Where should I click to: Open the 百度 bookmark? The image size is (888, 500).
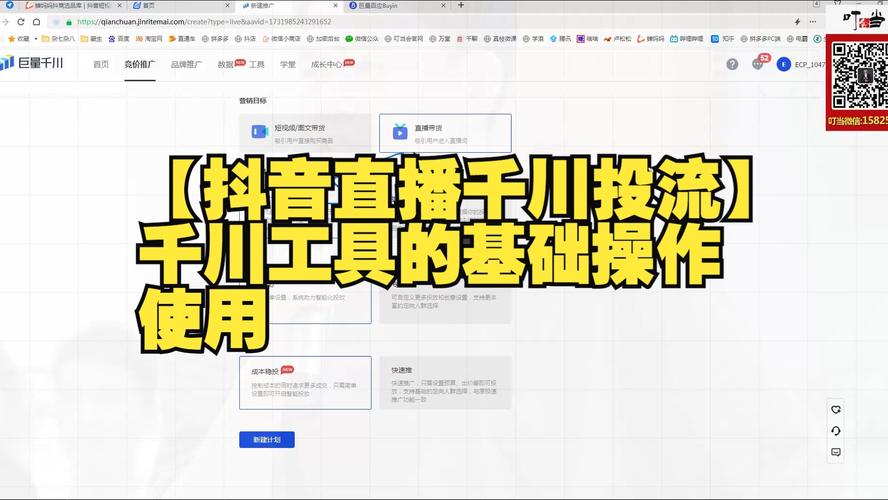pyautogui.click(x=119, y=39)
